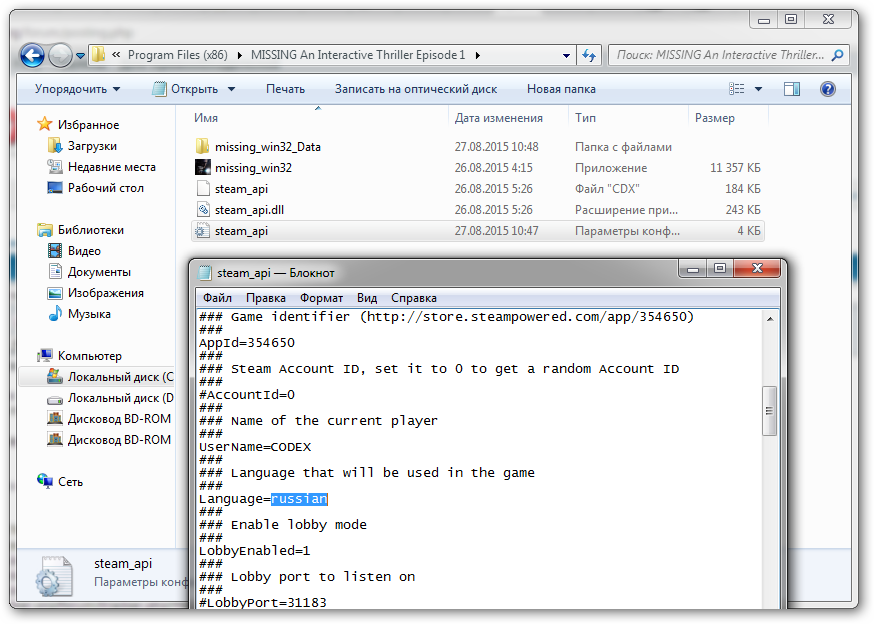Click Избранное star icon in sidebar

coord(45,124)
